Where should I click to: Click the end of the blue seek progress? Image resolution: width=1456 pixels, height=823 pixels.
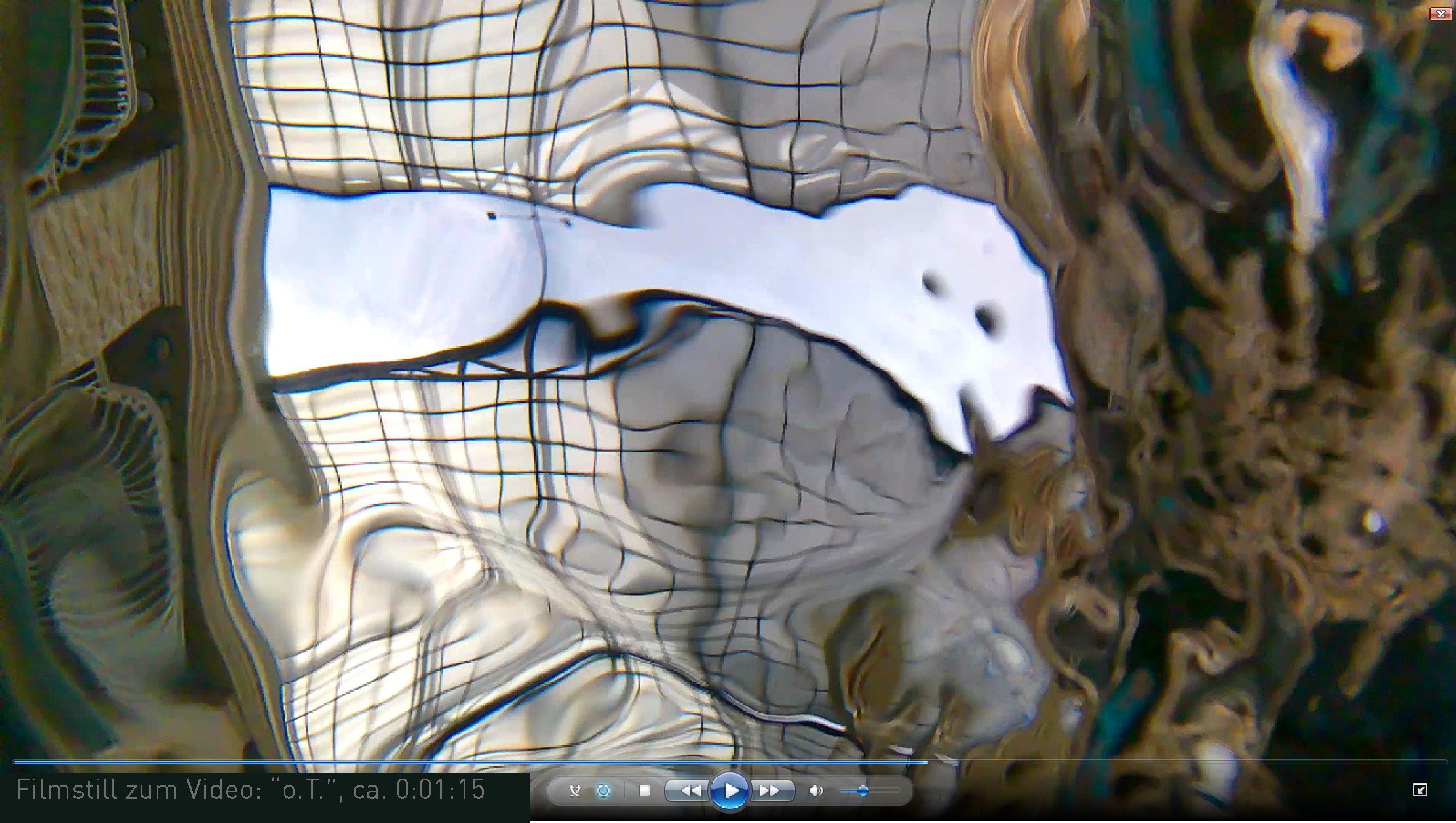coord(926,762)
